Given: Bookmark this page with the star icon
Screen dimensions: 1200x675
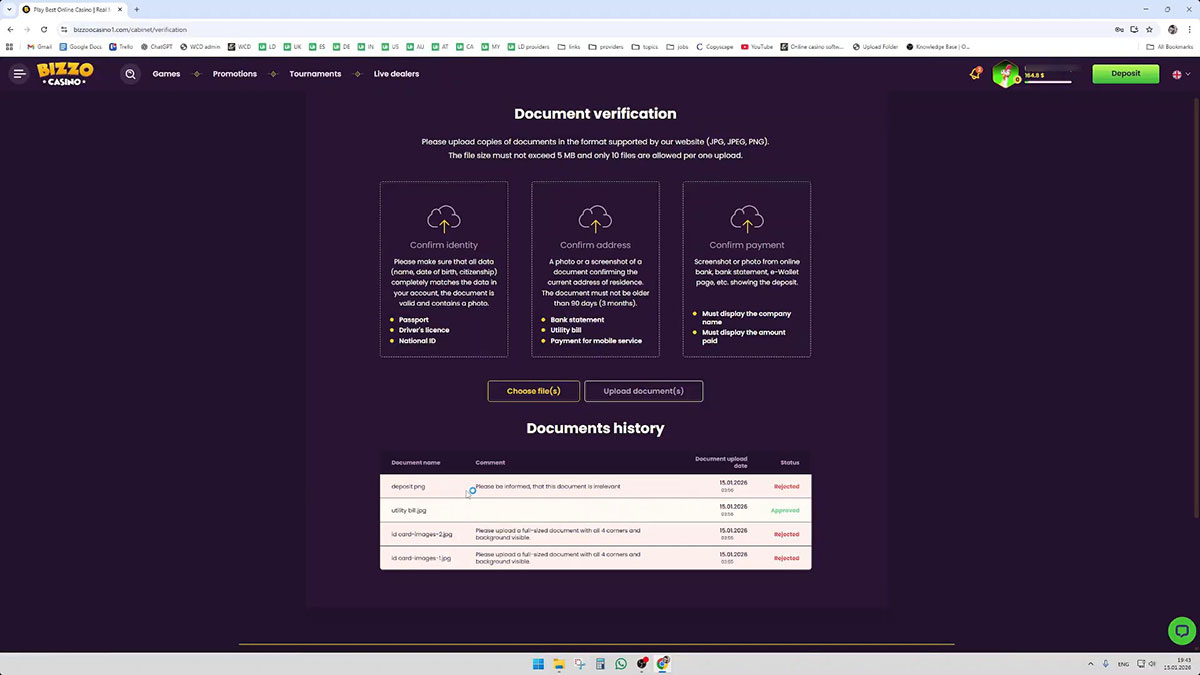Looking at the screenshot, I should click(x=1149, y=30).
